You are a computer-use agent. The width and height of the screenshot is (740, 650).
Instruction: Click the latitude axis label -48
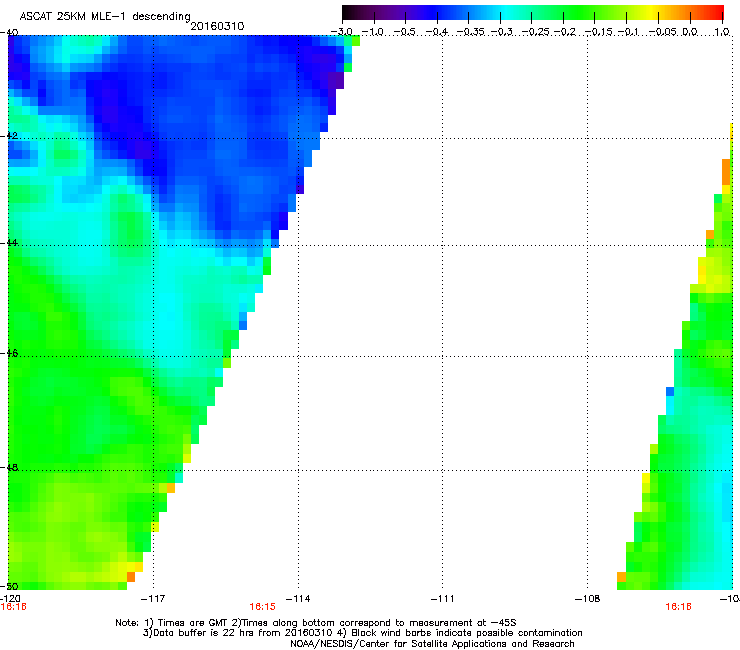click(x=9, y=467)
